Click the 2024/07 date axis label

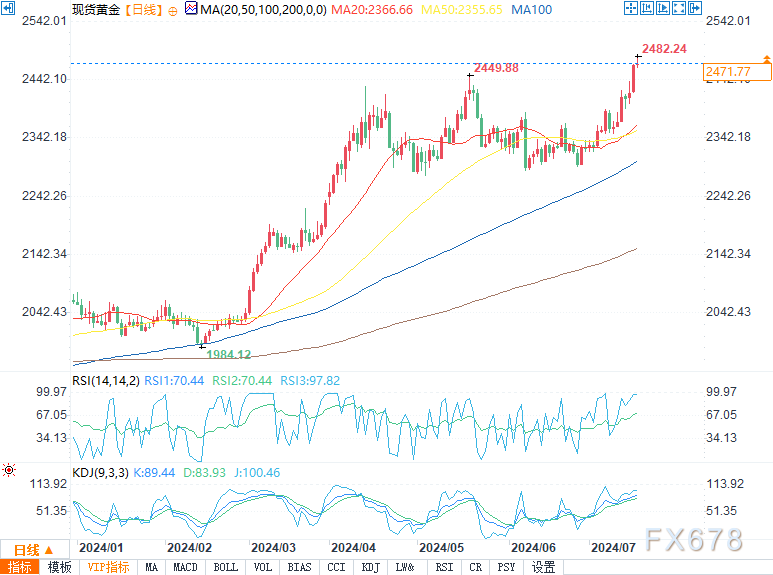(x=613, y=548)
